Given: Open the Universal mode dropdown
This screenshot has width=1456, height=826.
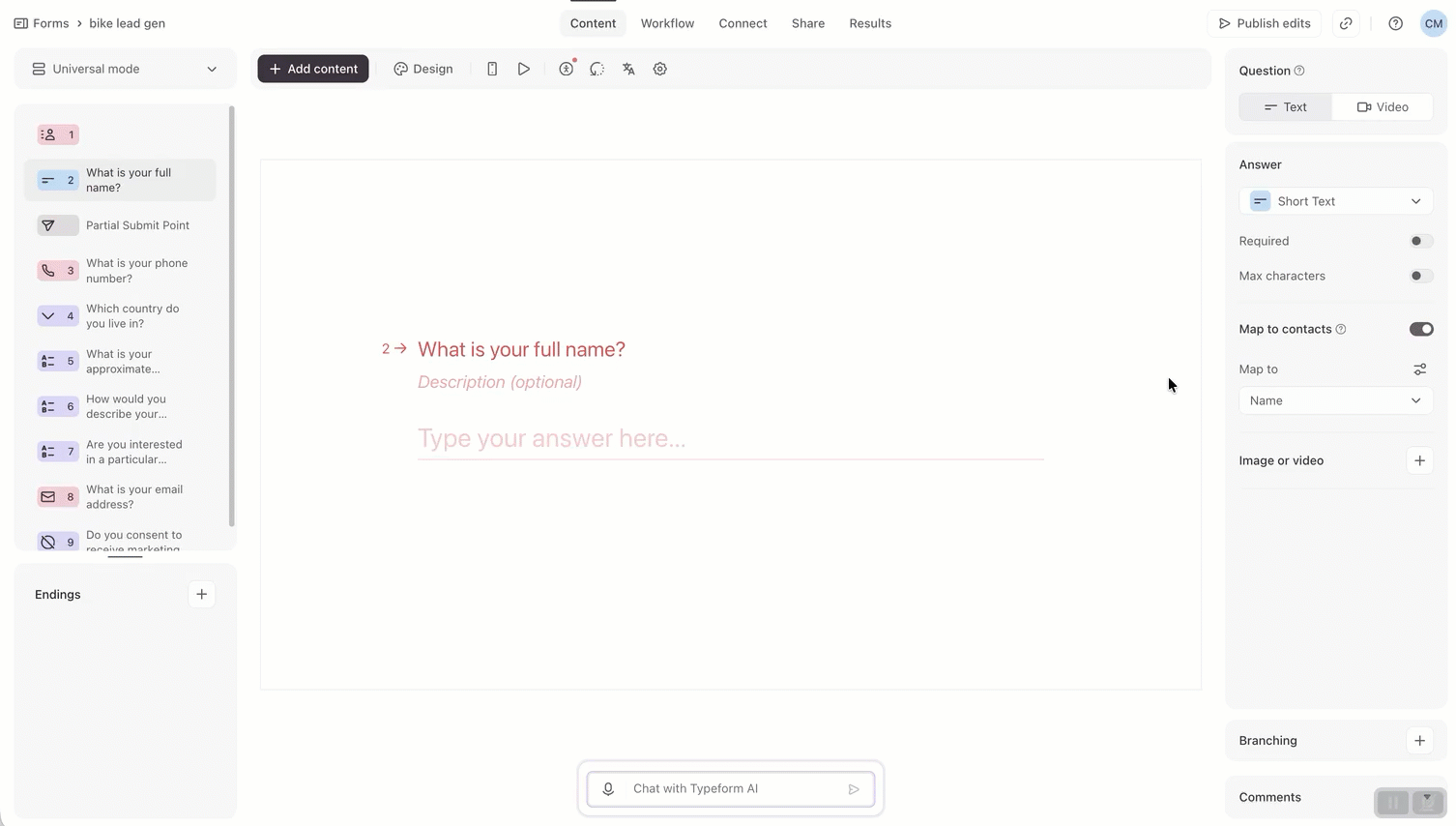Looking at the screenshot, I should click(125, 69).
